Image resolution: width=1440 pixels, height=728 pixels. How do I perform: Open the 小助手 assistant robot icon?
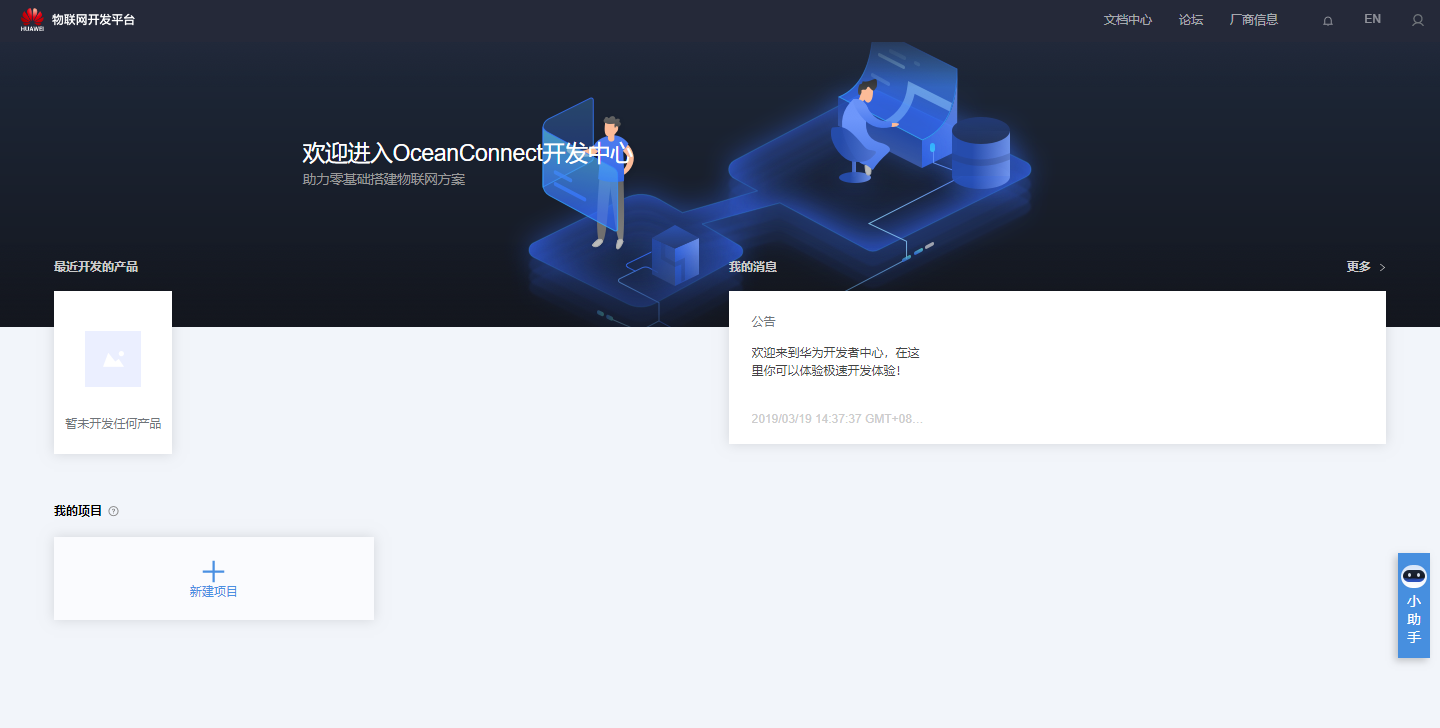[1414, 575]
